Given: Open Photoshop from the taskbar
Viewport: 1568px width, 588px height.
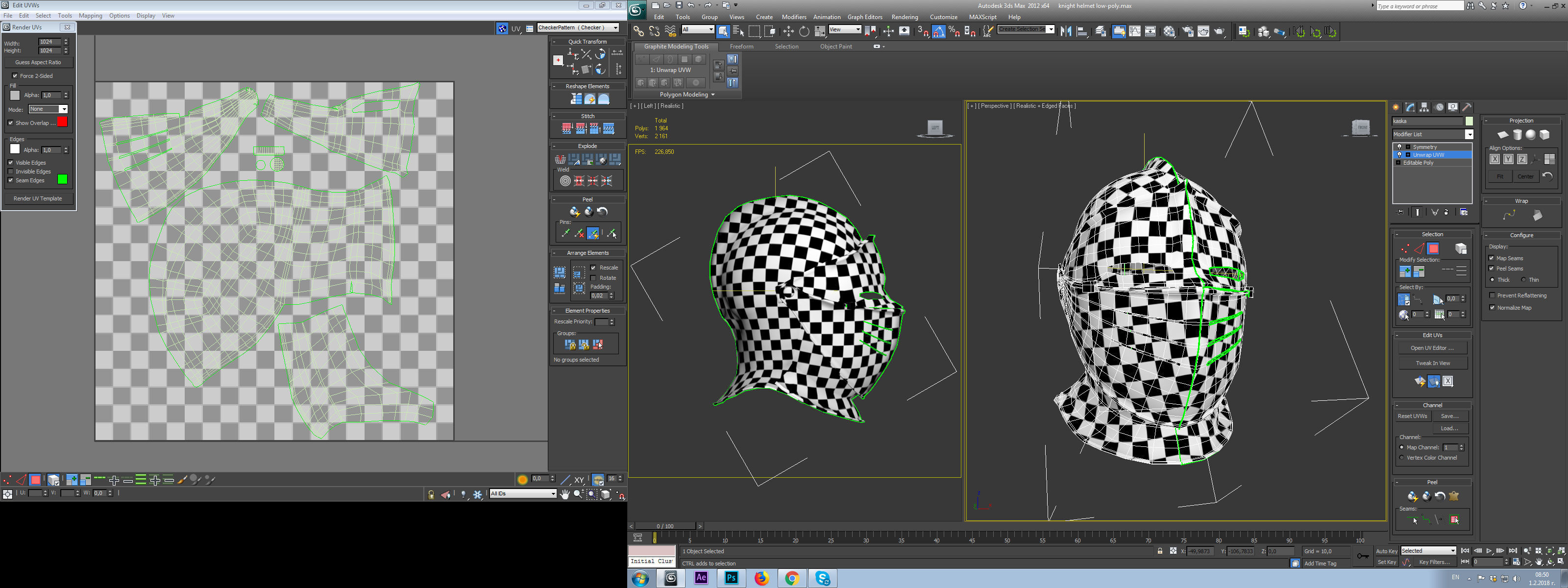Looking at the screenshot, I should [731, 578].
